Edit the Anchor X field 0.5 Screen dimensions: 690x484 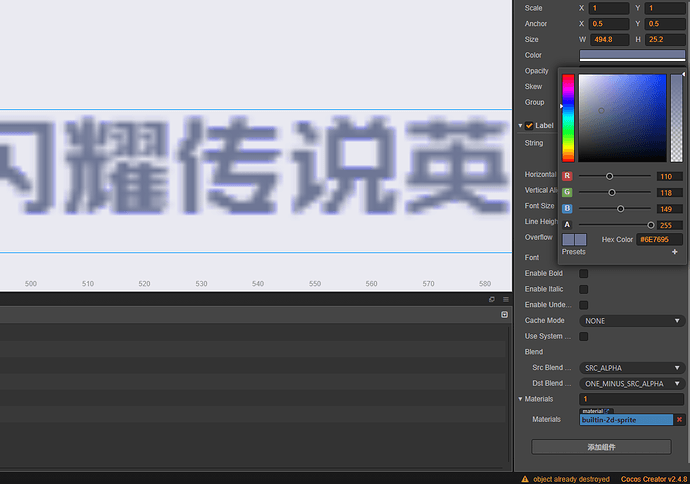click(609, 24)
